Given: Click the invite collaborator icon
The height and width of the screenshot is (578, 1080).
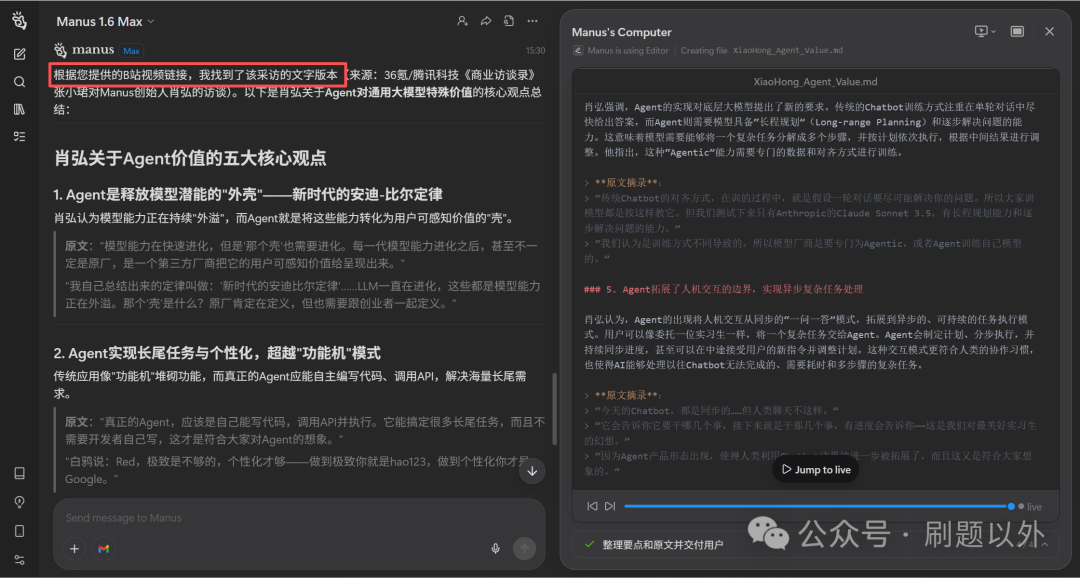Looking at the screenshot, I should (462, 21).
